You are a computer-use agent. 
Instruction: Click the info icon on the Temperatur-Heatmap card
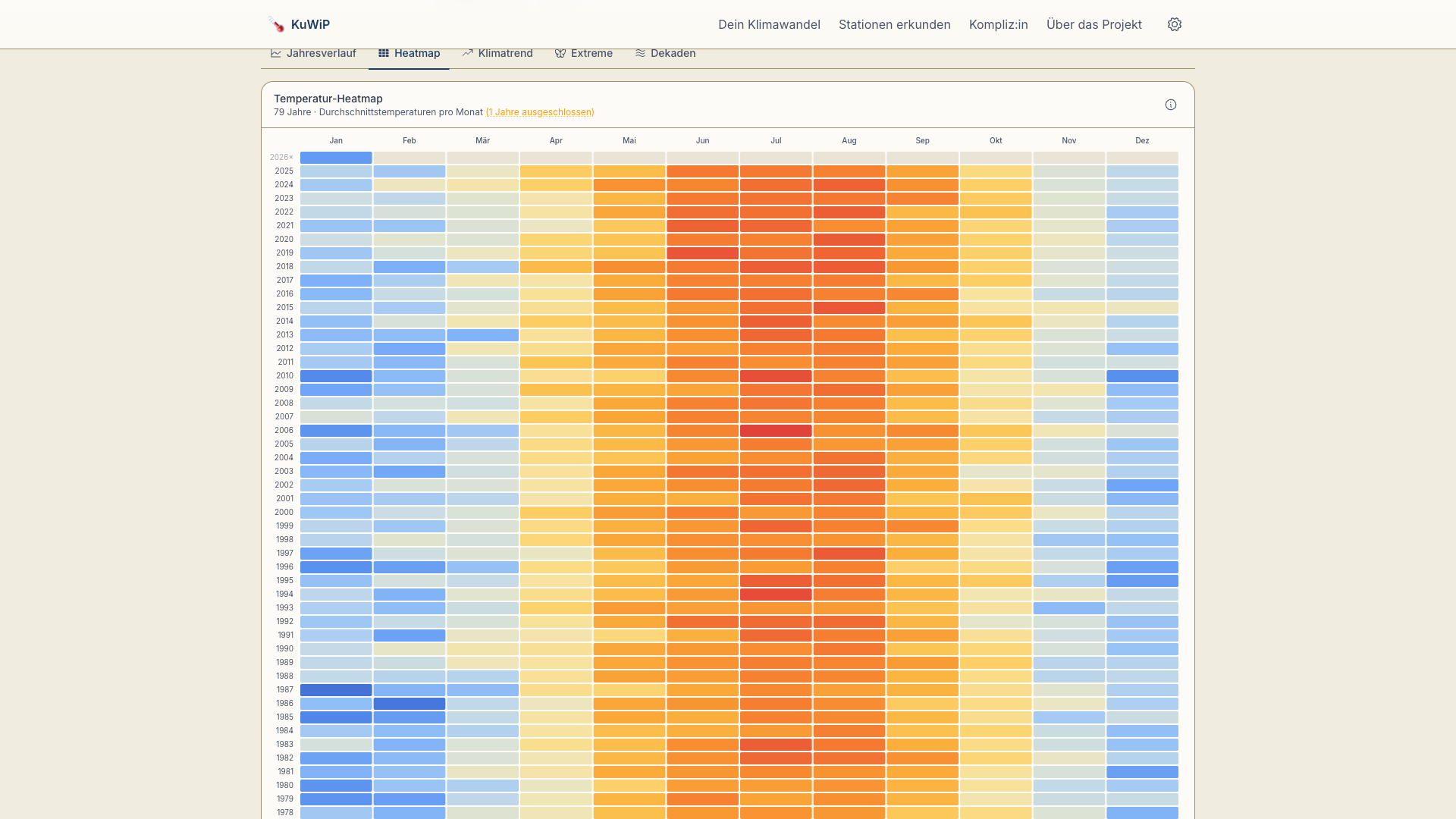[x=1171, y=105]
